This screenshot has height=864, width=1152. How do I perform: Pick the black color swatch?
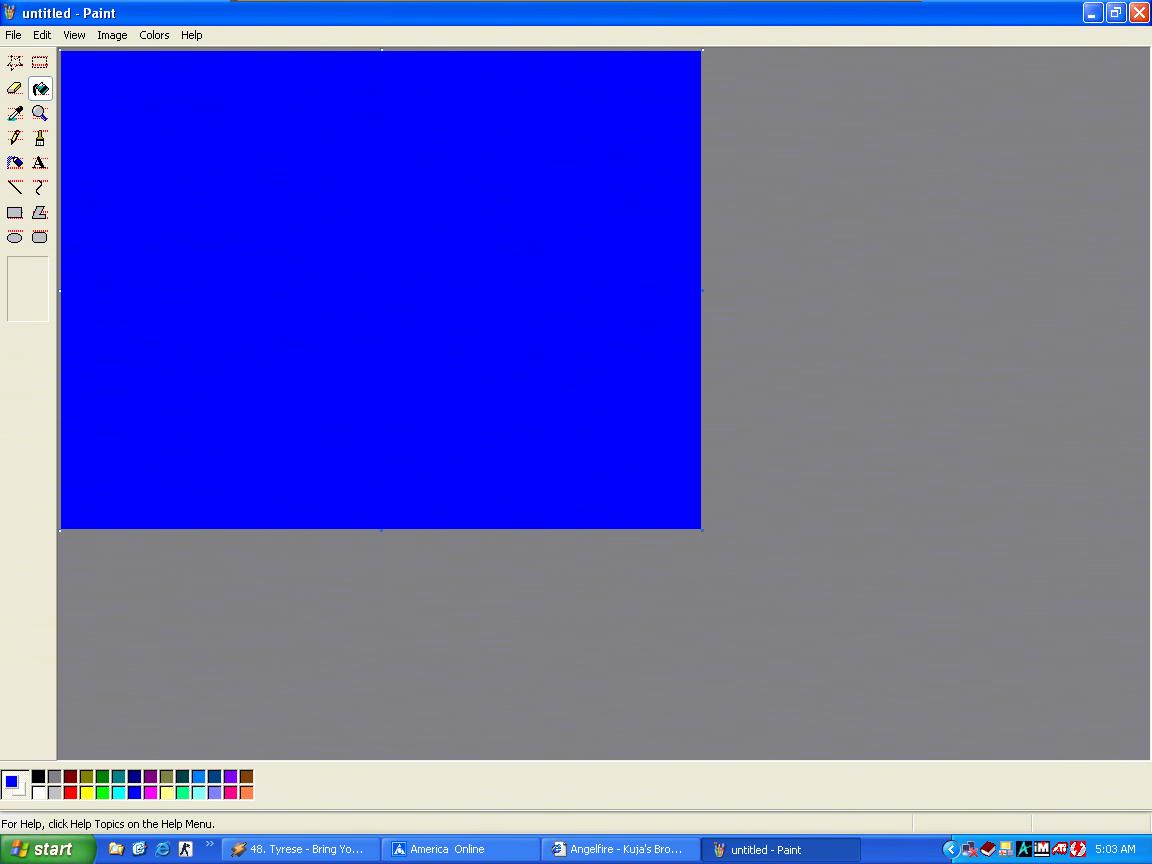click(38, 777)
